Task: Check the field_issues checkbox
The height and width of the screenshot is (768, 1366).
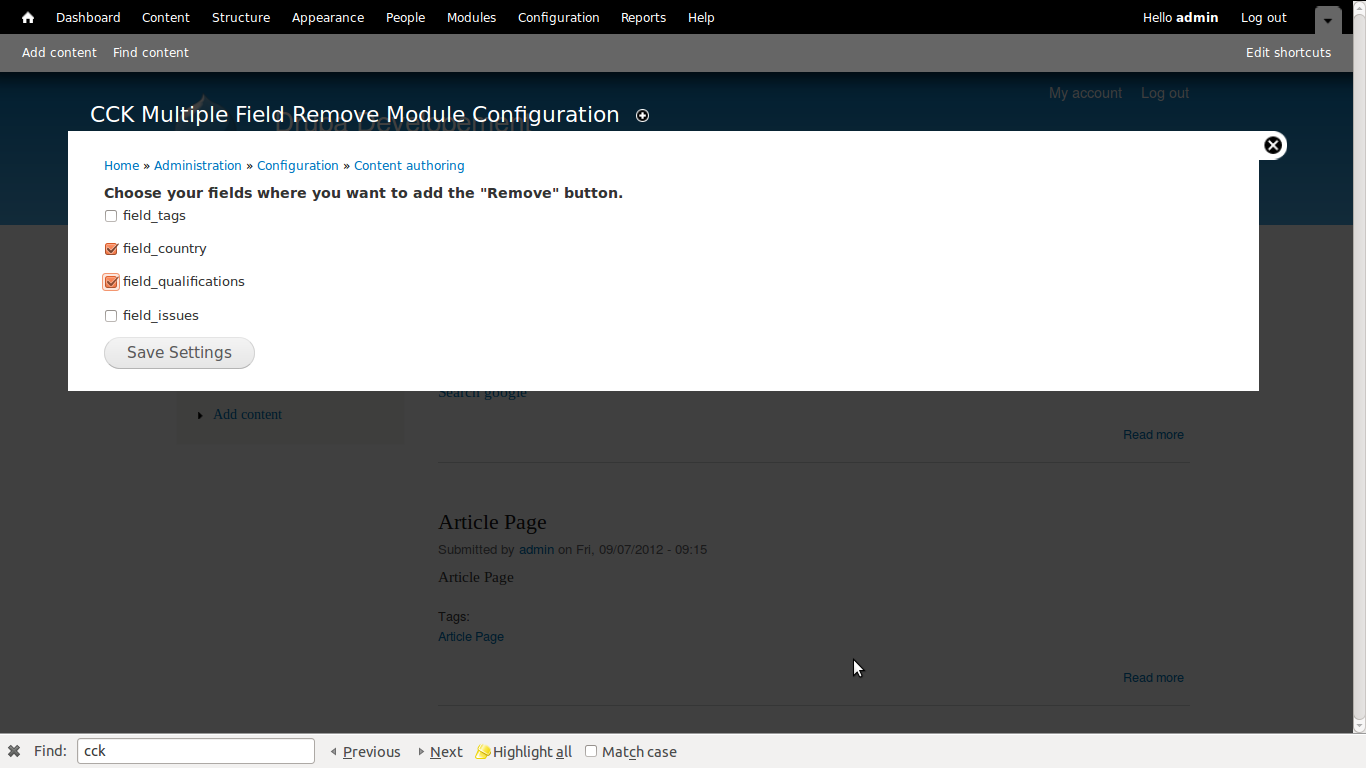Action: [110, 315]
